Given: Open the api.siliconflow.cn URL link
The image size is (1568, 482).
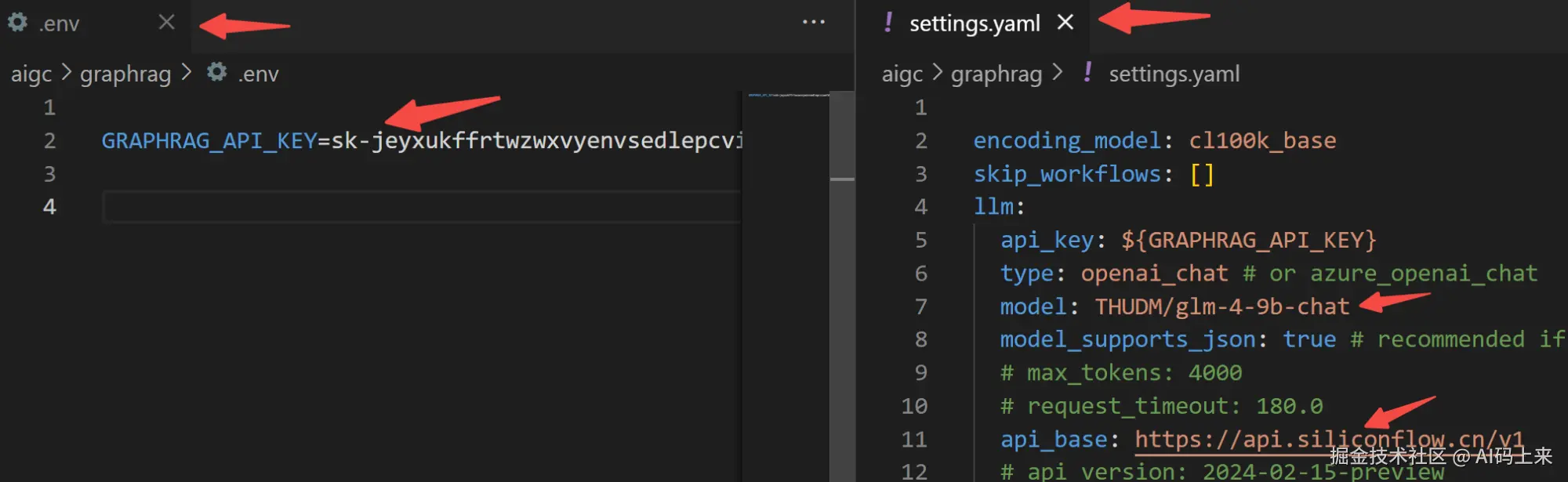Looking at the screenshot, I should click(1329, 440).
